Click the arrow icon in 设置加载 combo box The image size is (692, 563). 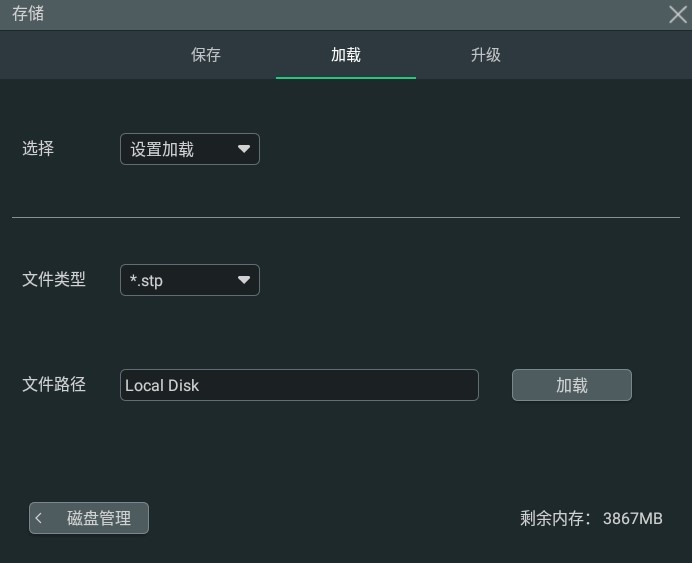(x=244, y=149)
